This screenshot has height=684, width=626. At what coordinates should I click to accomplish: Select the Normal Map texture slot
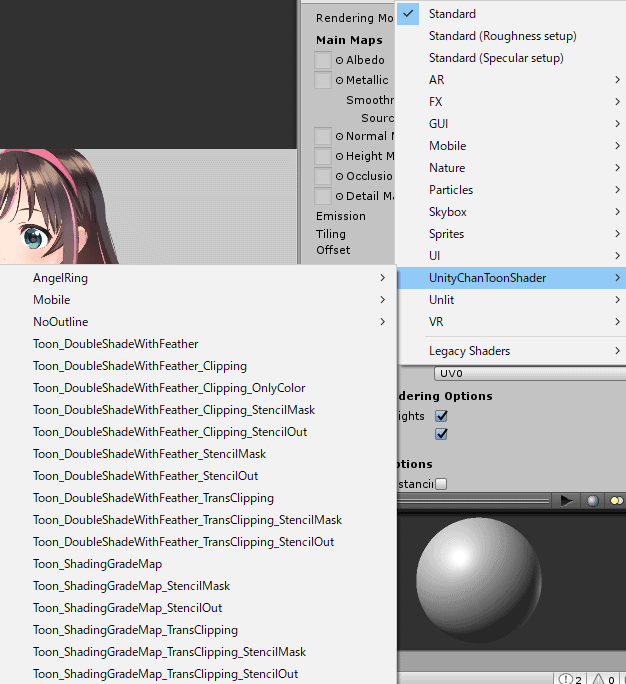[x=323, y=136]
